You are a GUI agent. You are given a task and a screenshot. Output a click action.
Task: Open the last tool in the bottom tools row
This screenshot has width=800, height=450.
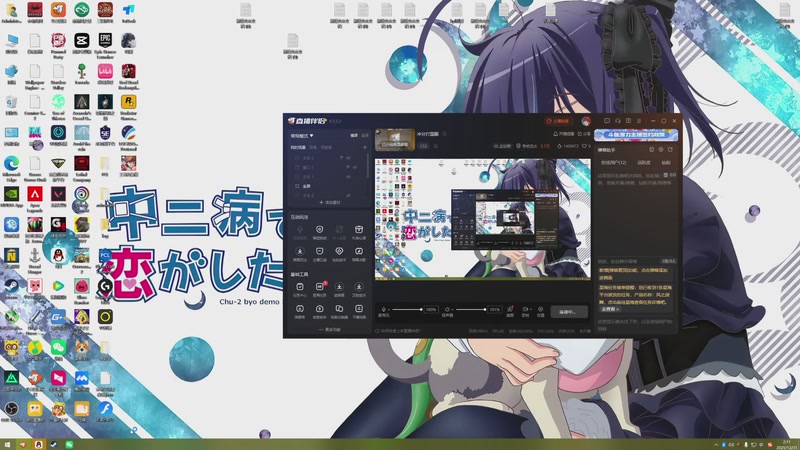tap(359, 309)
